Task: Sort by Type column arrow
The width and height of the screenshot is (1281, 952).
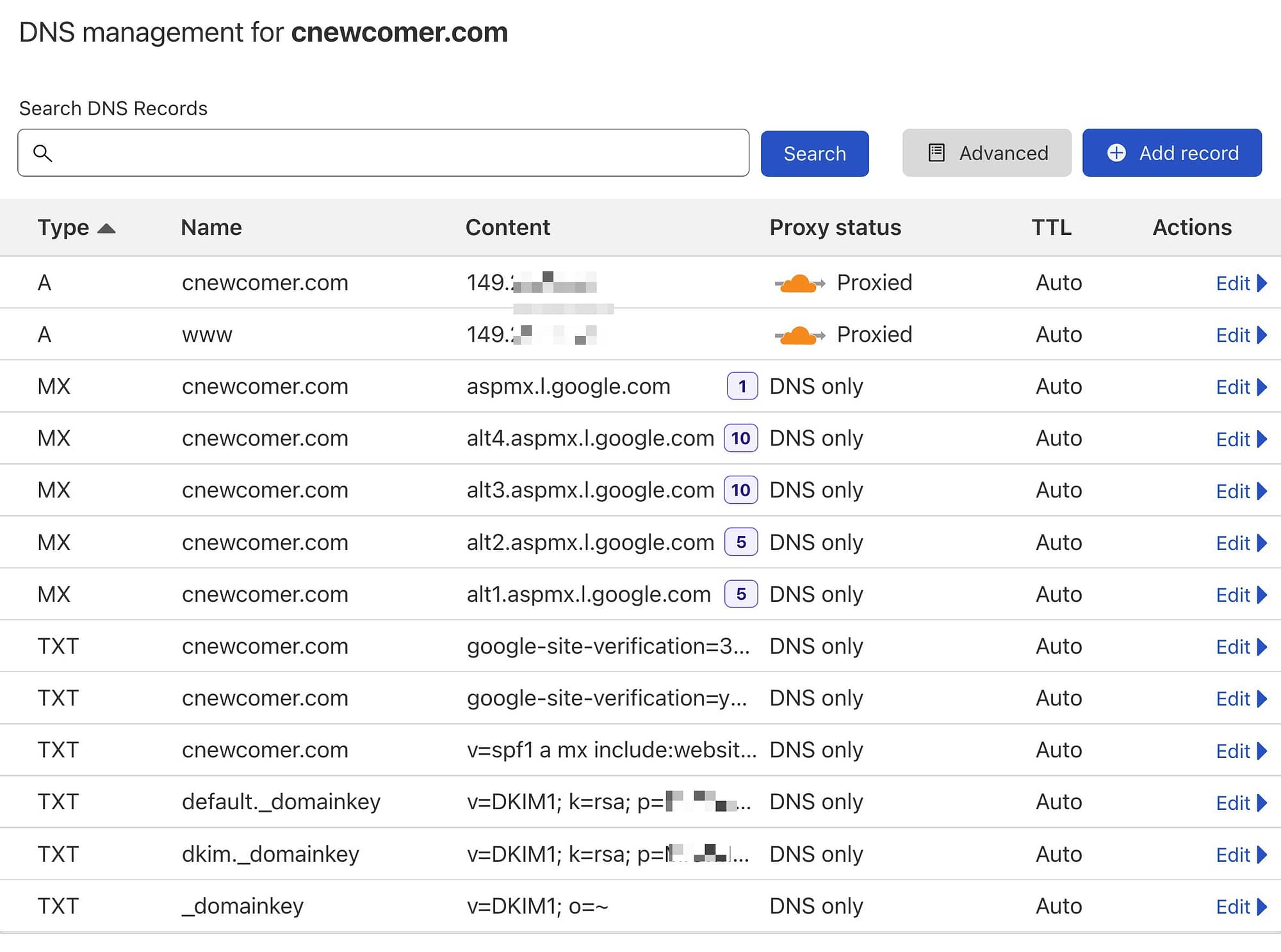Action: pos(106,229)
